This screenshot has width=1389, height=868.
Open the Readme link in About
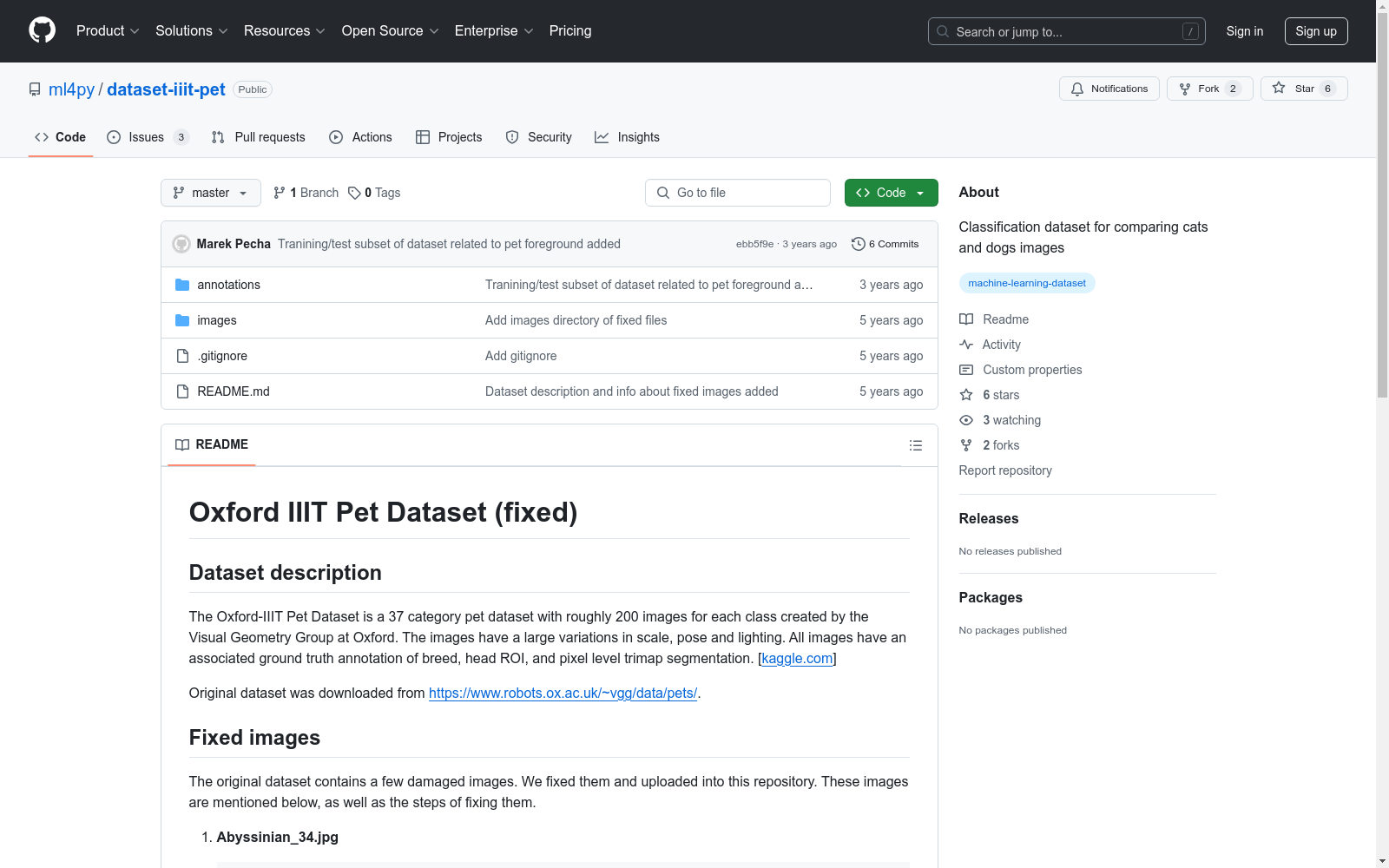(994, 319)
